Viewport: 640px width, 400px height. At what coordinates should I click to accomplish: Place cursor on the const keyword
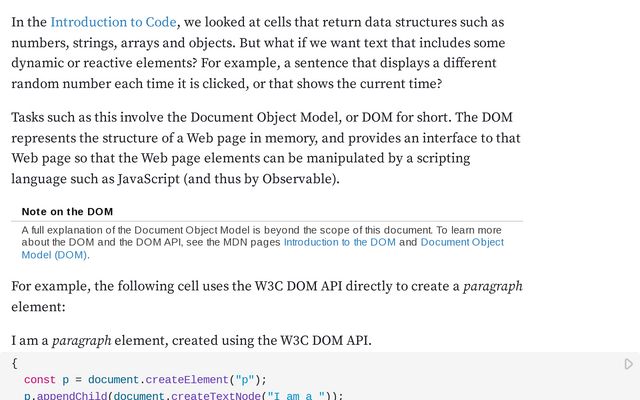click(40, 380)
